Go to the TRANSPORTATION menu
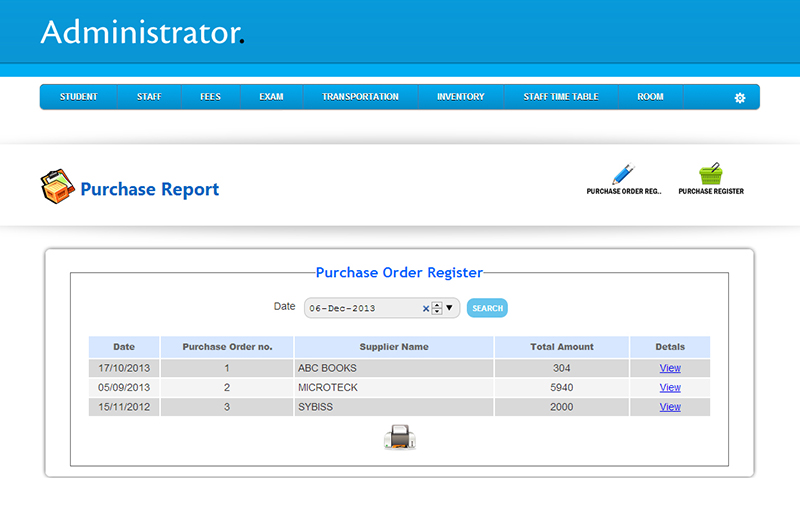 pos(360,97)
